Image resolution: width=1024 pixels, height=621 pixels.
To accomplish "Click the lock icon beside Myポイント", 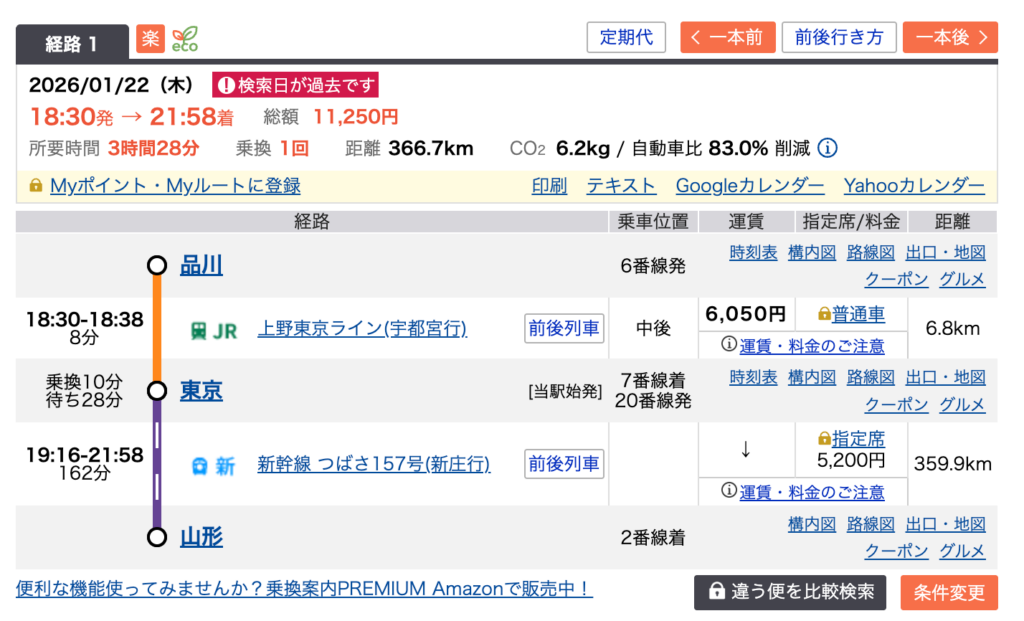I will tap(36, 186).
